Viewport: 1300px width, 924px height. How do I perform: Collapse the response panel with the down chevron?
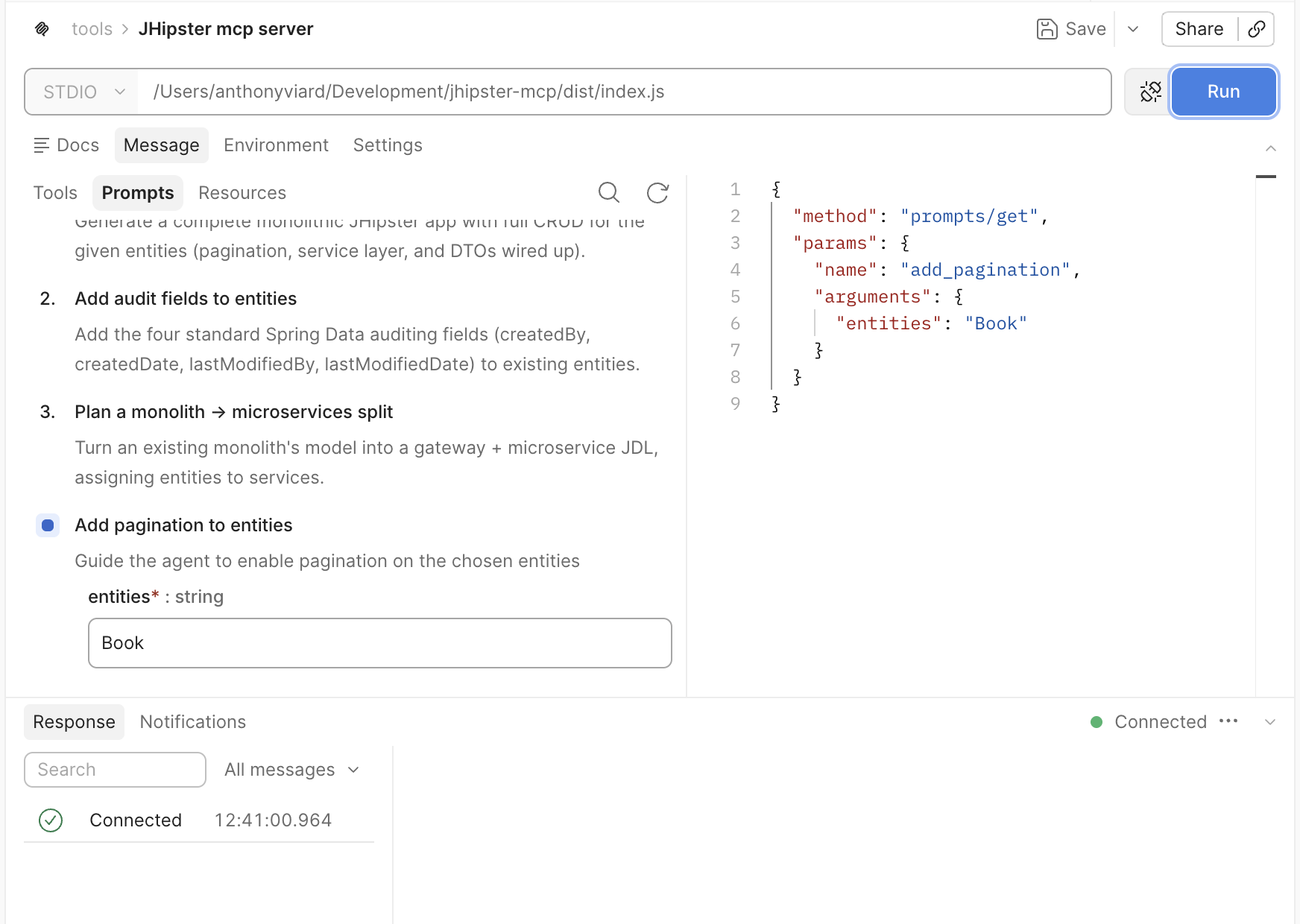click(1270, 722)
